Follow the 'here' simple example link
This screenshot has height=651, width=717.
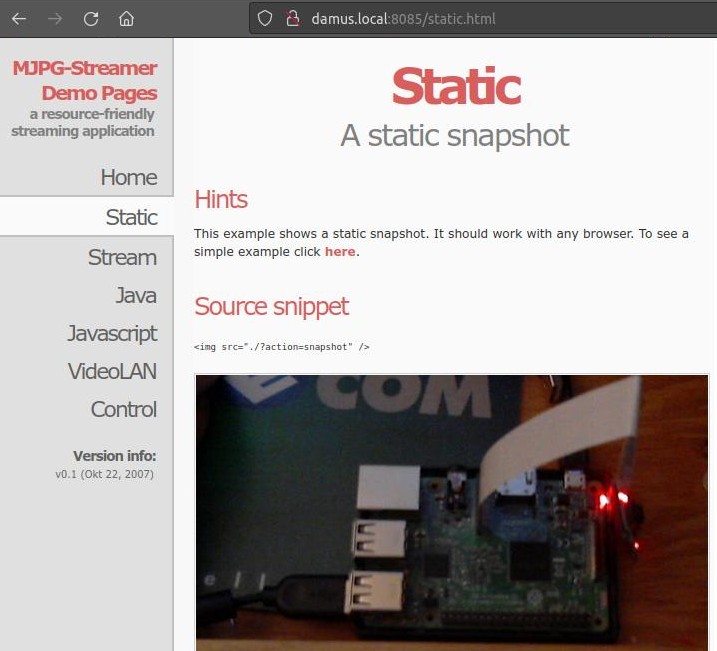coord(340,251)
